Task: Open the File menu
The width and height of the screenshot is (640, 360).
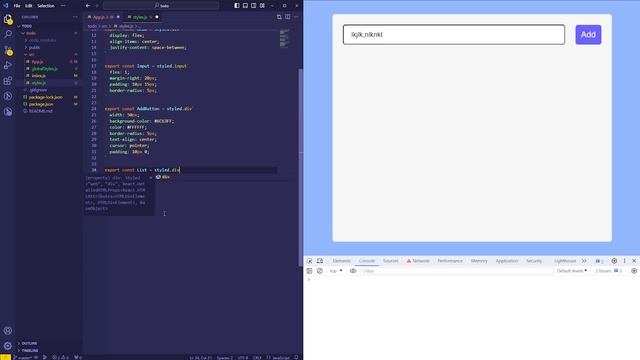Action: tap(17, 6)
